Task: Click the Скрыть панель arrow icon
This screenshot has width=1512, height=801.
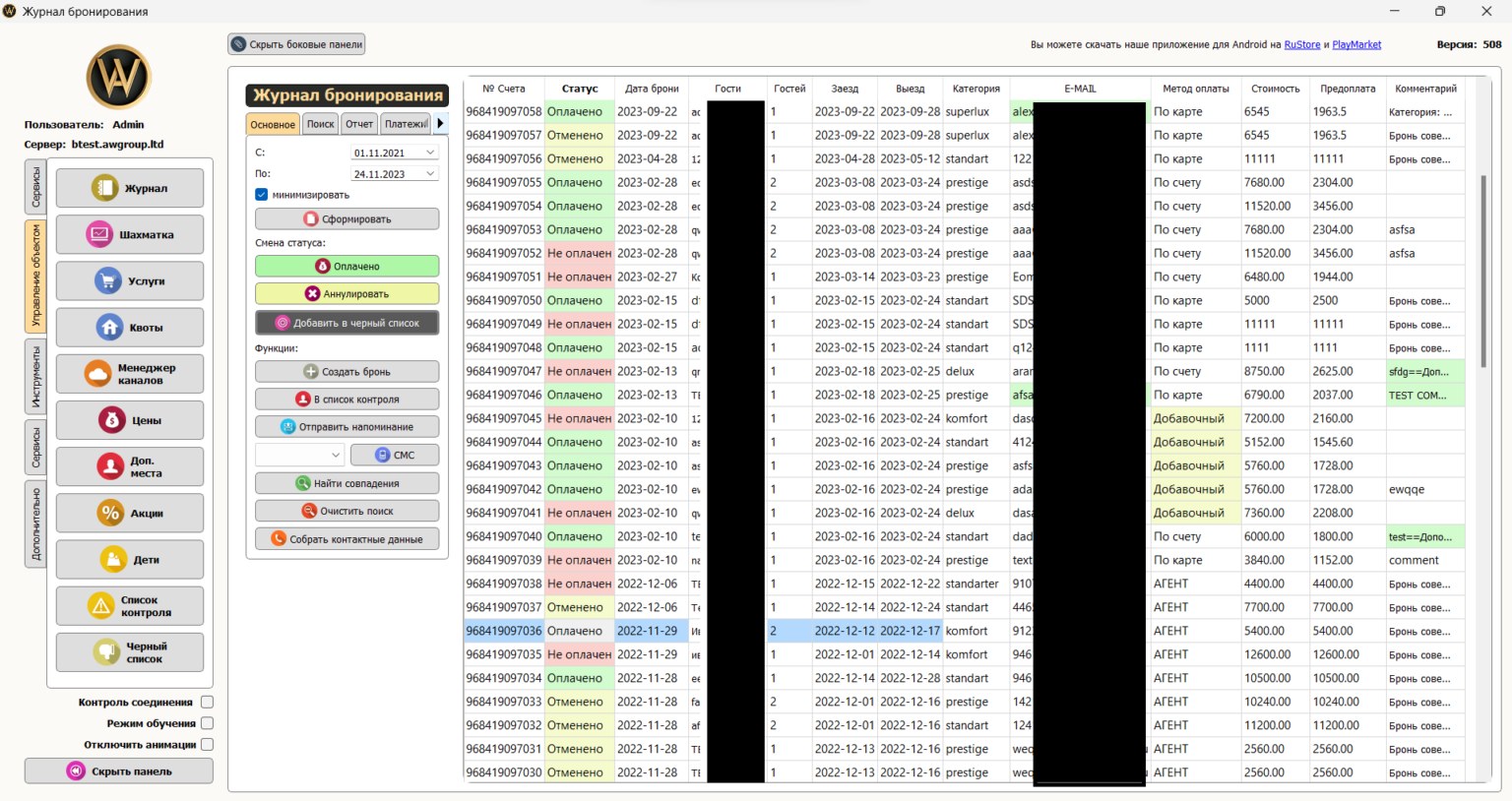Action: coord(76,770)
